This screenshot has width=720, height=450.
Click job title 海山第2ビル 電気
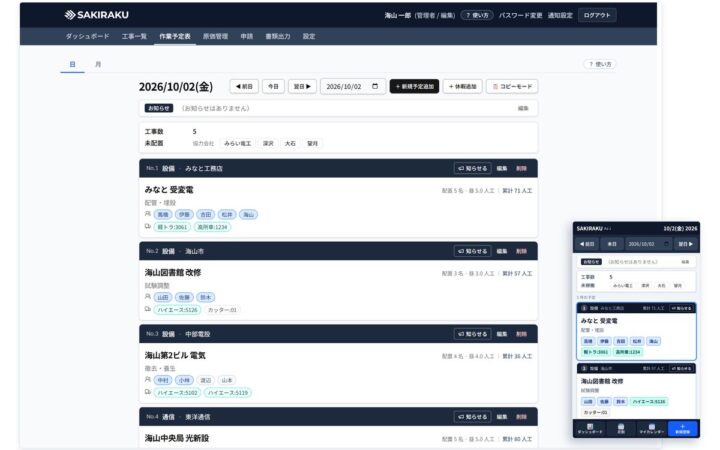tap(175, 355)
